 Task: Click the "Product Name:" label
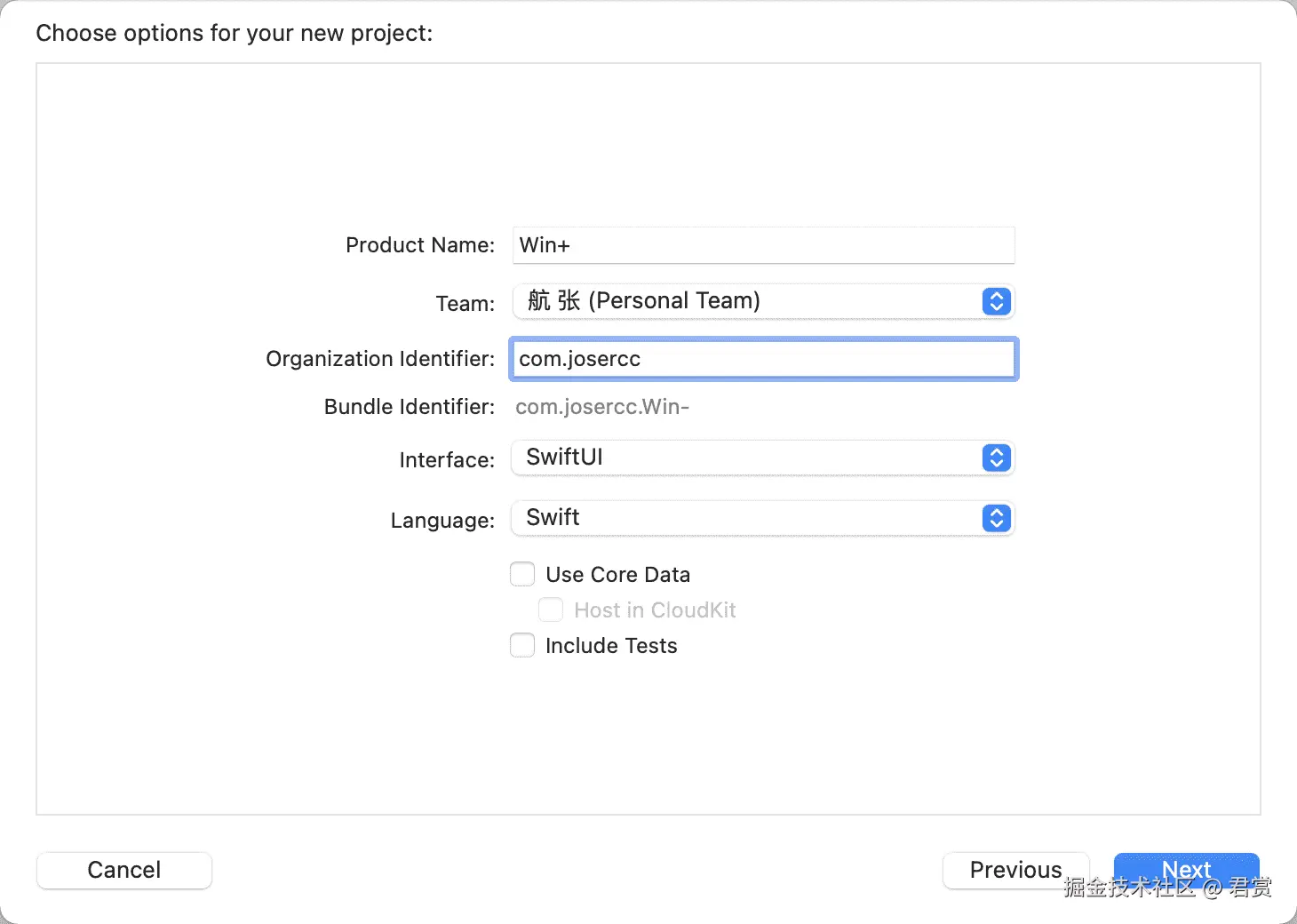click(419, 245)
